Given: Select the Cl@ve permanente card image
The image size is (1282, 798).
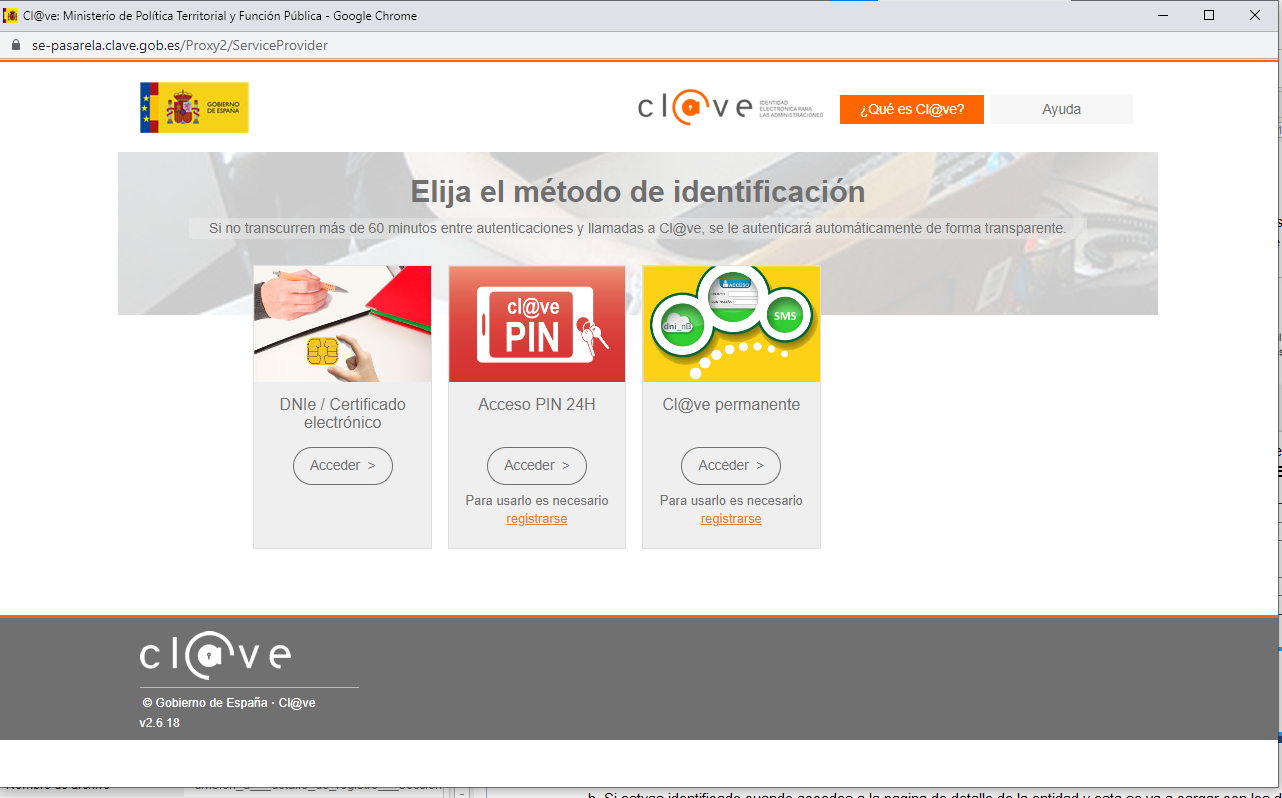Looking at the screenshot, I should click(x=731, y=324).
